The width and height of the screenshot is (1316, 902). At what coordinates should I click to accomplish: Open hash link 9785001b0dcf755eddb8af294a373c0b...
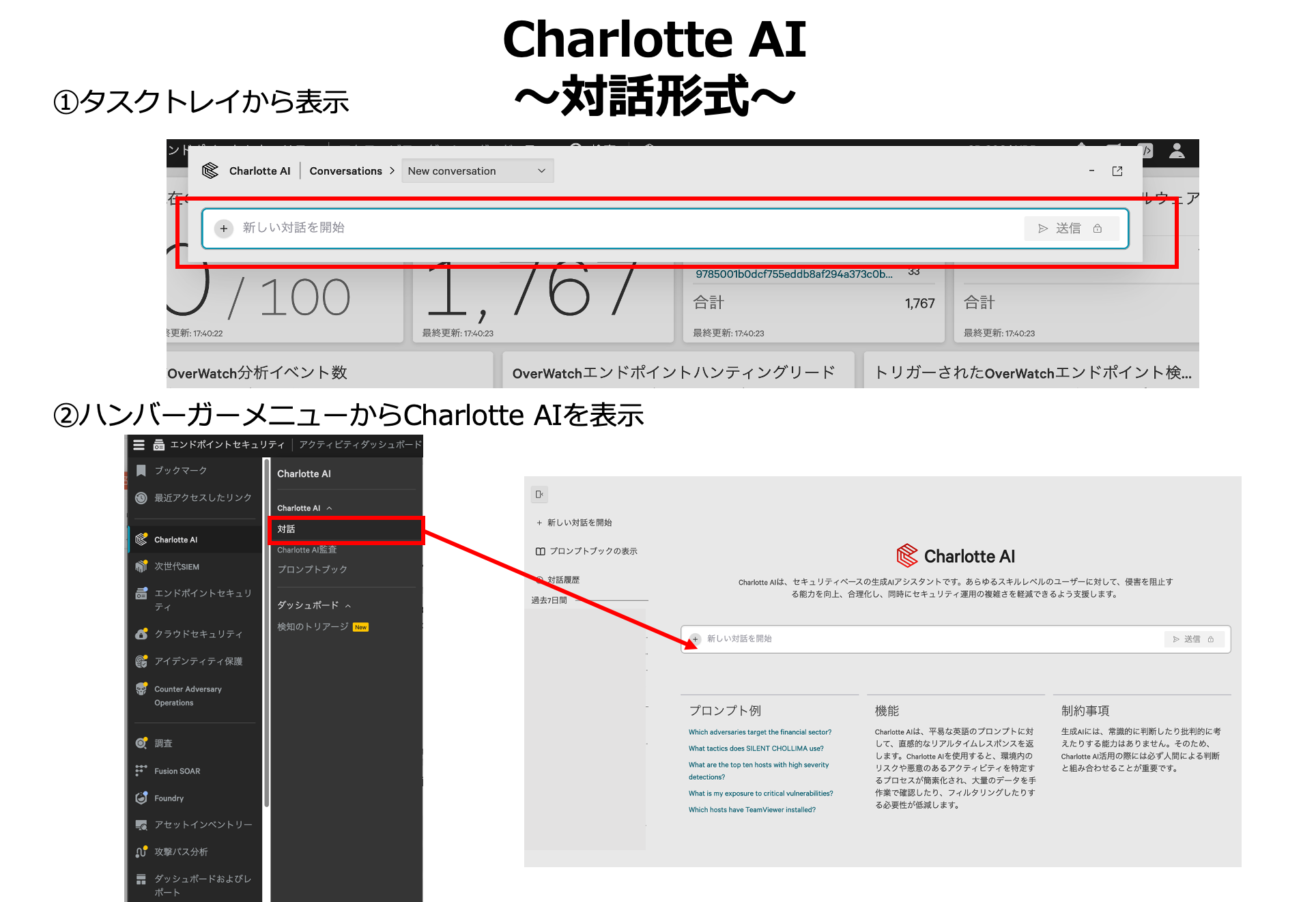coord(794,274)
